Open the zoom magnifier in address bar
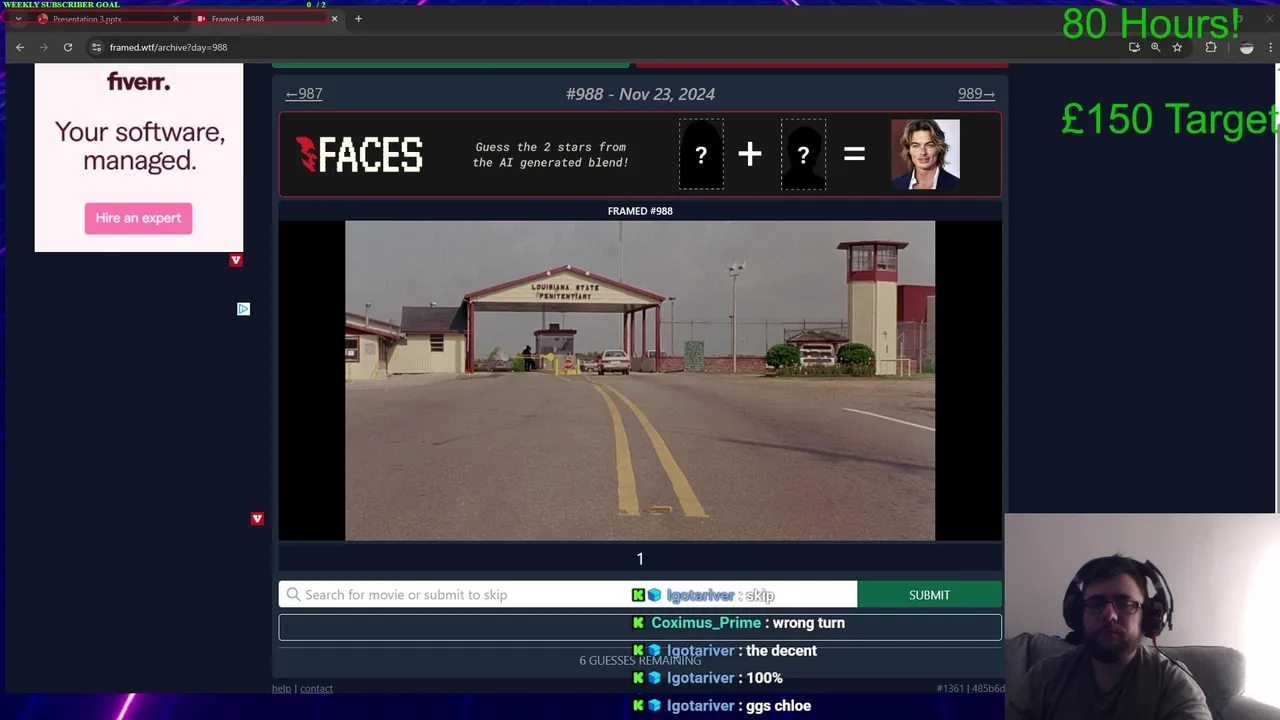The image size is (1280, 720). tap(1155, 47)
